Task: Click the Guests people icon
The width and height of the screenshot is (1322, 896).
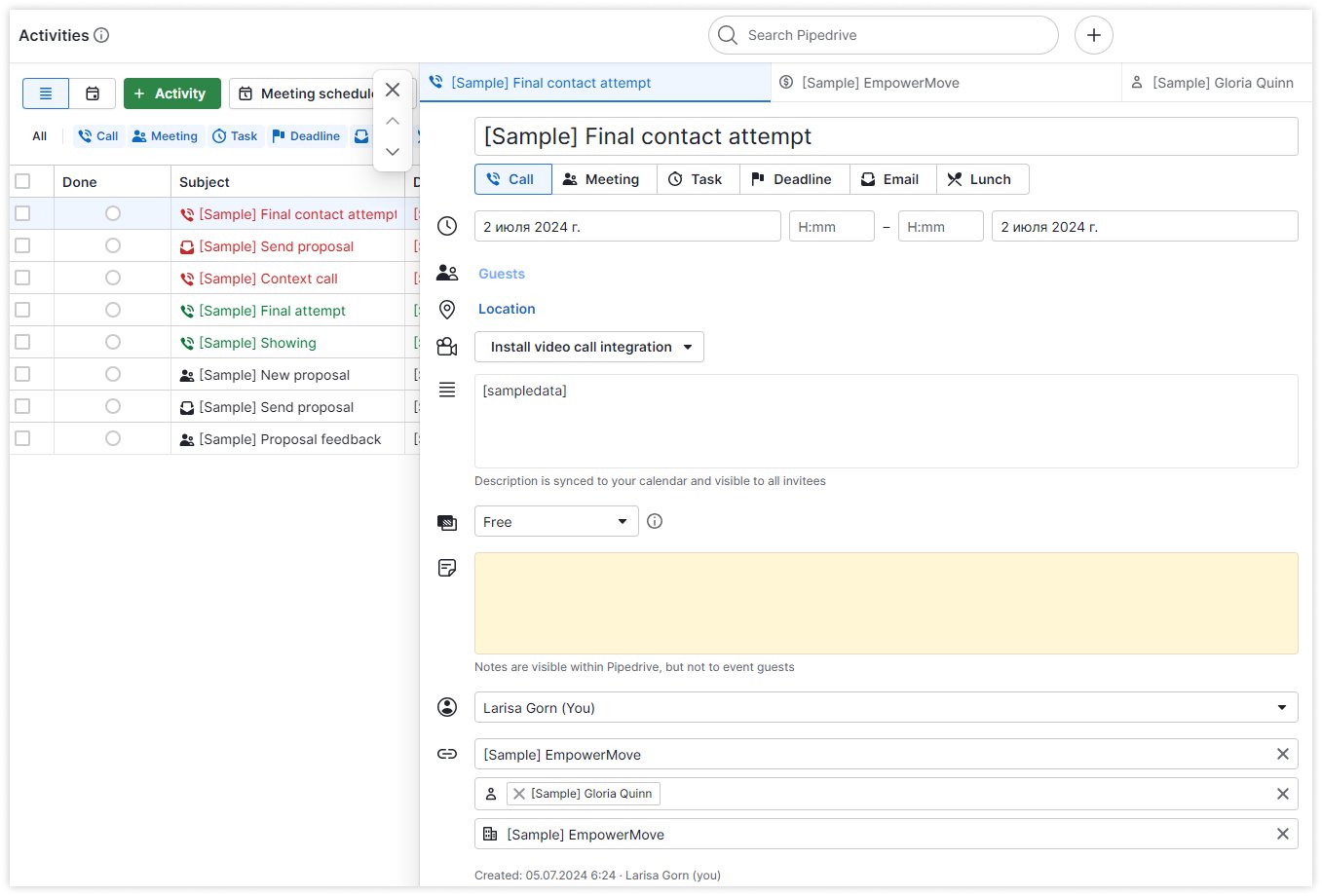Action: click(447, 273)
